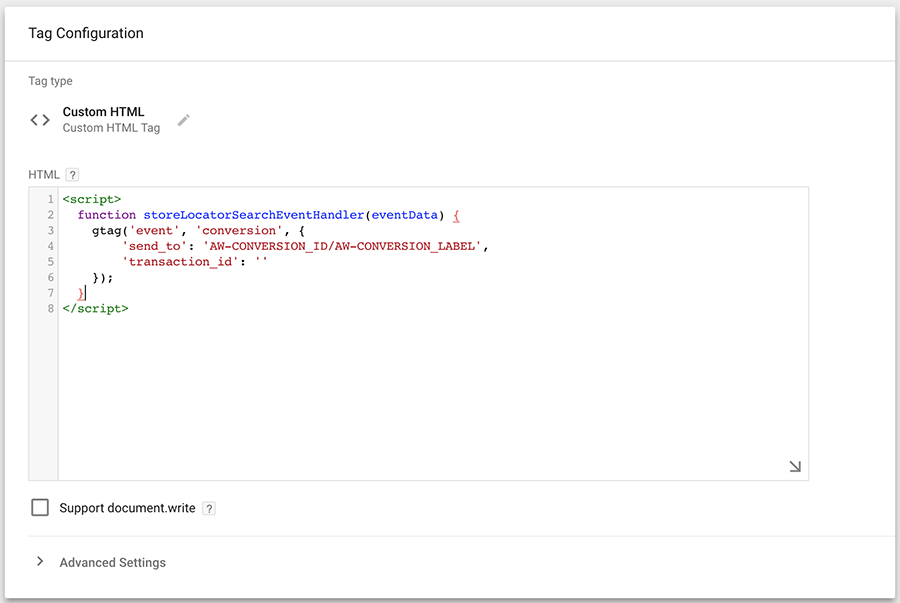Enable Support document.write checkbox
Image resolution: width=900 pixels, height=603 pixels.
point(40,507)
